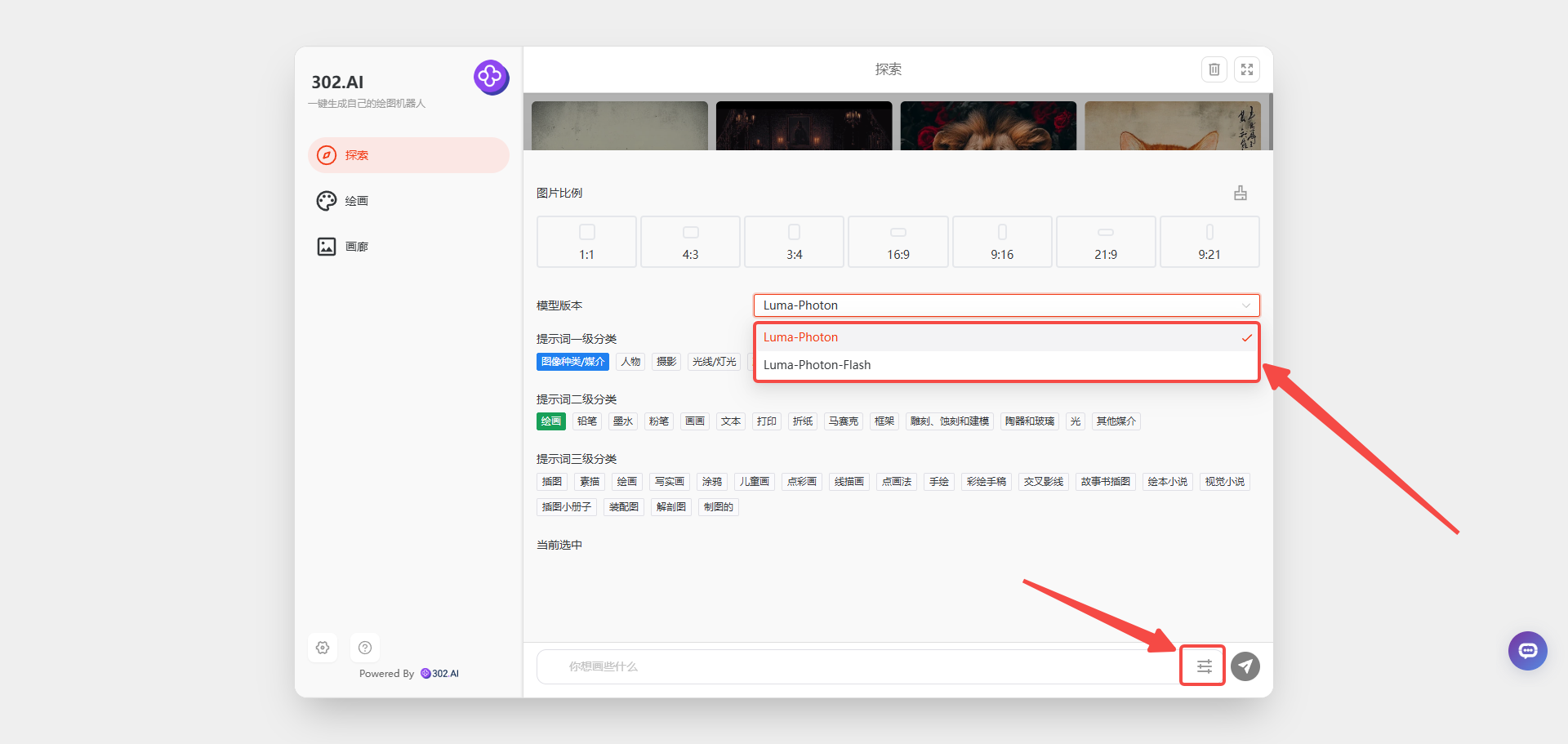Choose Luma-Photon option in model list
Image resolution: width=1568 pixels, height=744 pixels.
pyautogui.click(x=1006, y=337)
